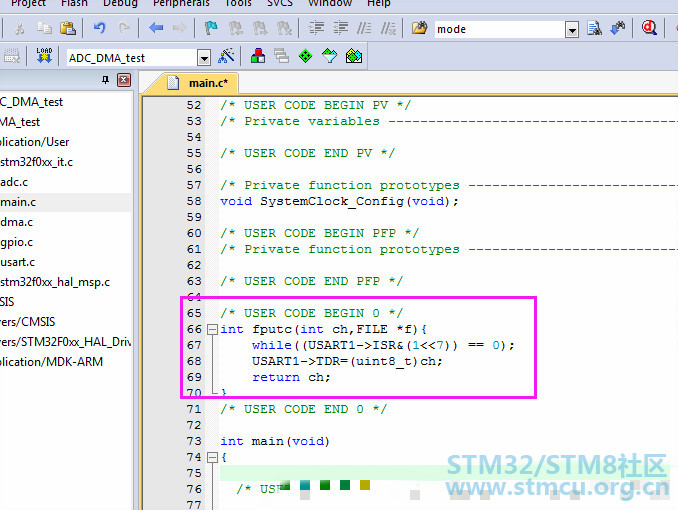Open the Flash menu
Image resolution: width=678 pixels, height=510 pixels.
pyautogui.click(x=74, y=3)
